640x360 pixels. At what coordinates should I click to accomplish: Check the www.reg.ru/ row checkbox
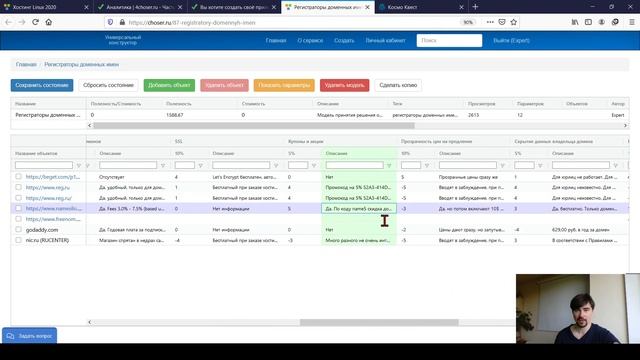pos(18,198)
